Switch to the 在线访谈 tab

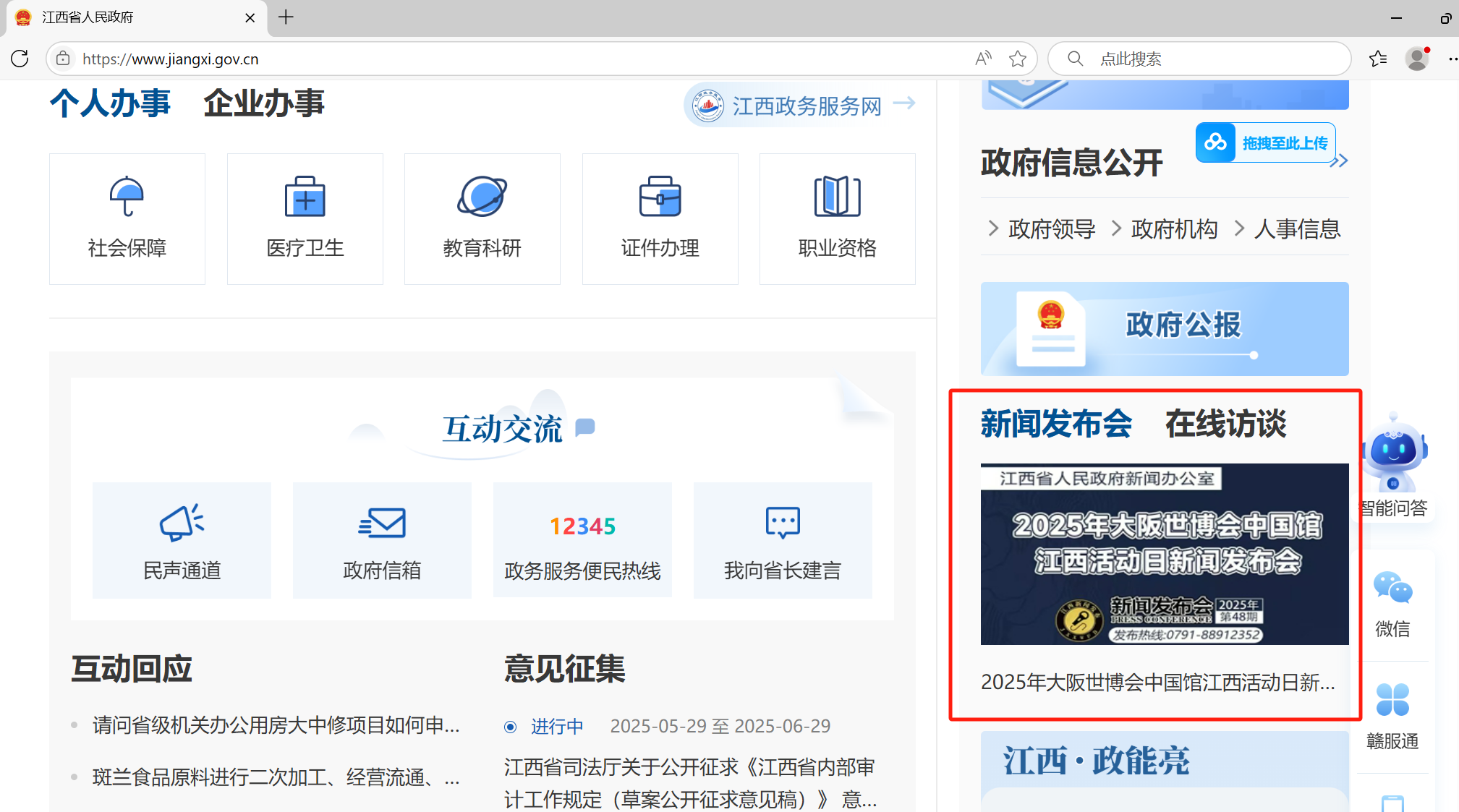[x=1225, y=424]
